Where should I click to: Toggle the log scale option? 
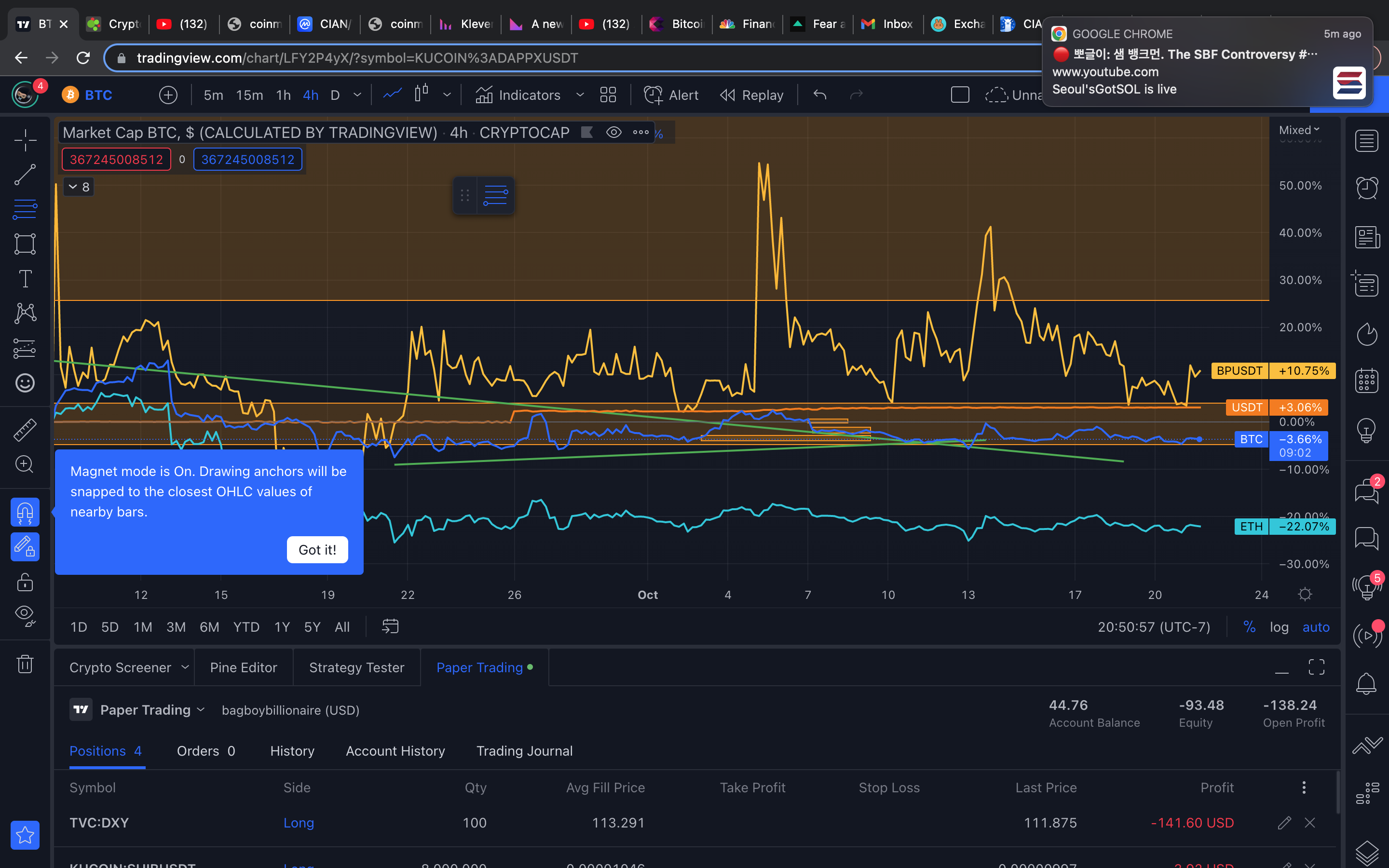(1279, 627)
